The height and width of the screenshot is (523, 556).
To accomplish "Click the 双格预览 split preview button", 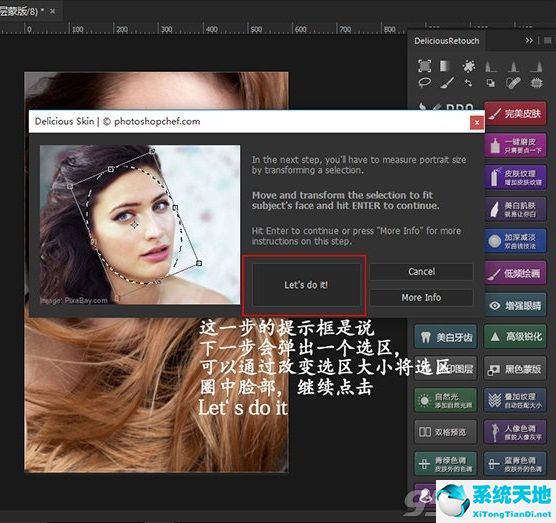I will click(446, 432).
